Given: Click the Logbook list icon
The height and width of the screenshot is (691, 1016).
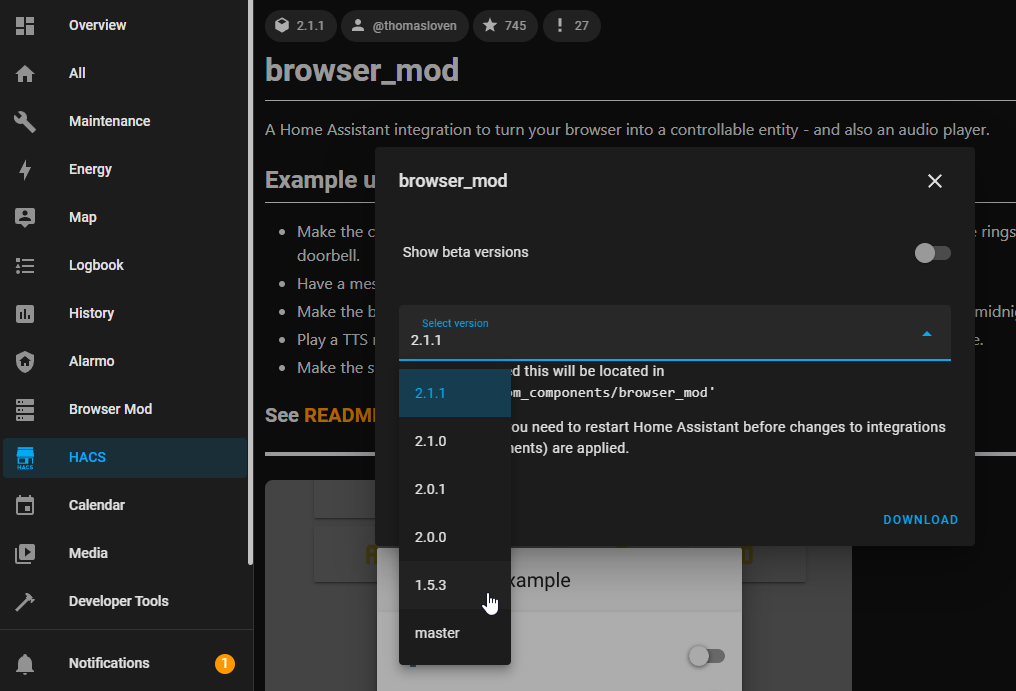Looking at the screenshot, I should point(27,265).
